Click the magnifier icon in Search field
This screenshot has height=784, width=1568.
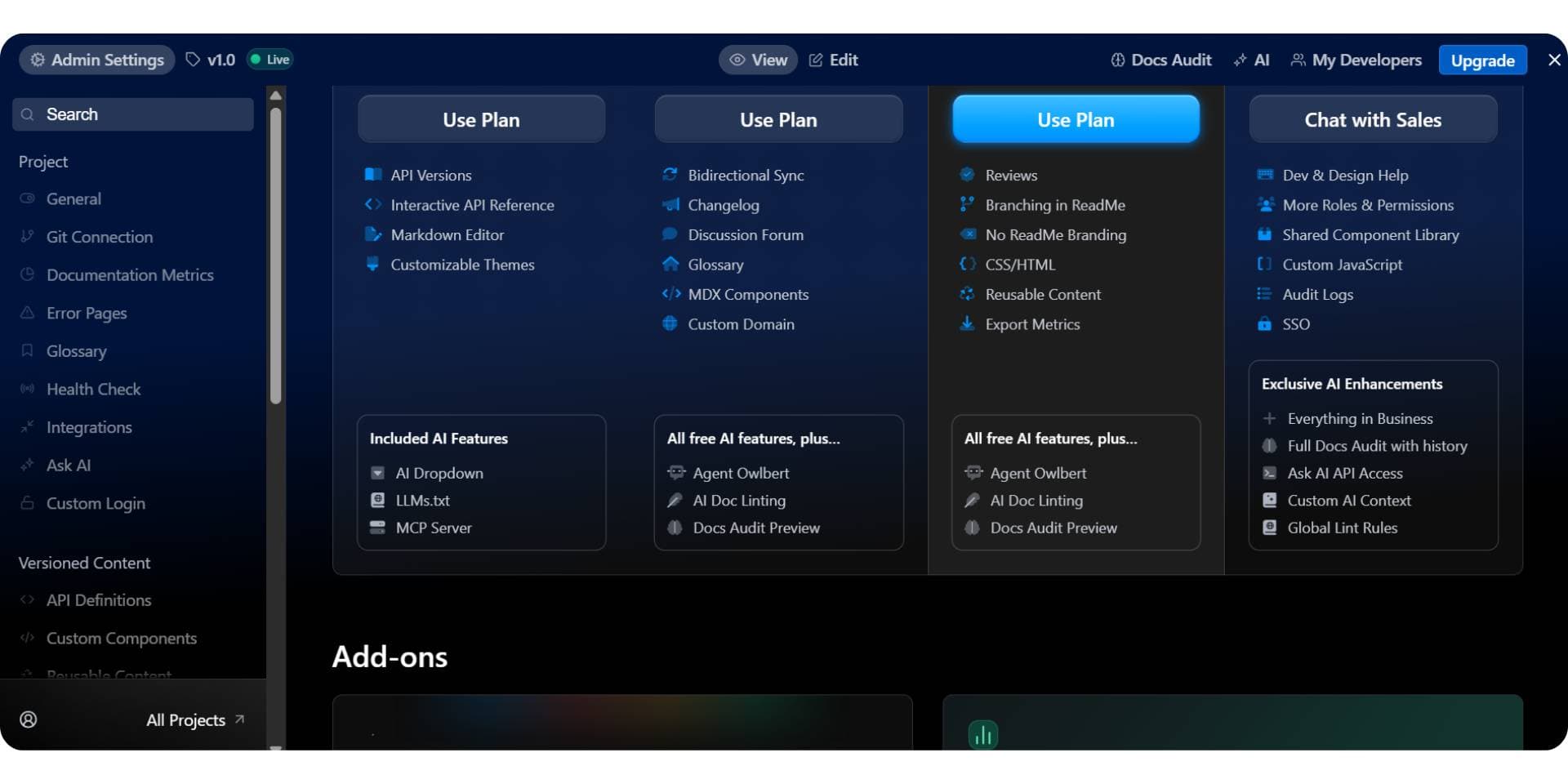(x=28, y=114)
